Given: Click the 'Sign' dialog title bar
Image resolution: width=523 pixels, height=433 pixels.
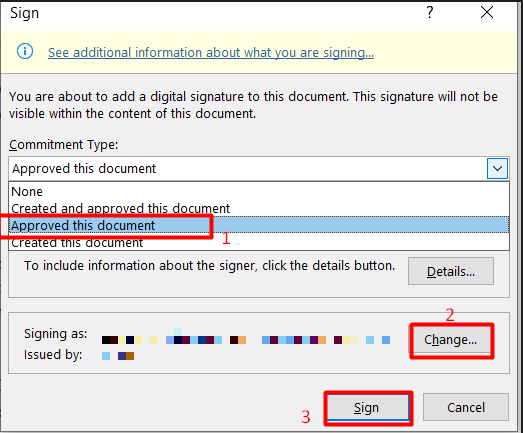Looking at the screenshot, I should pyautogui.click(x=213, y=13).
